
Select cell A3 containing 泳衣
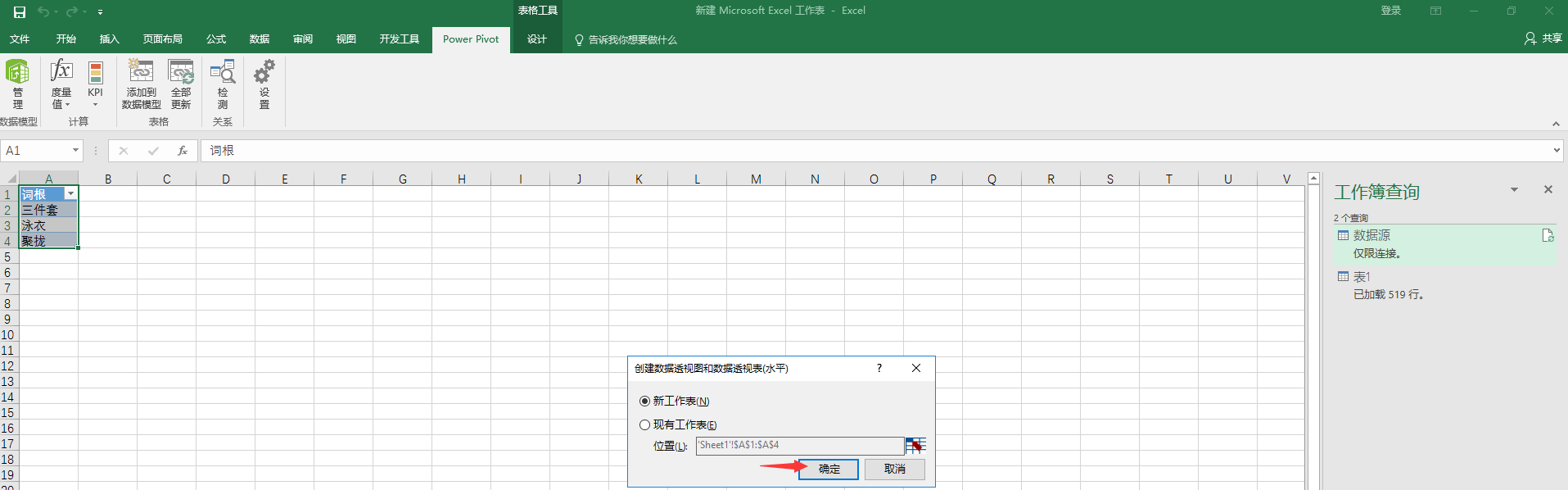click(x=48, y=225)
